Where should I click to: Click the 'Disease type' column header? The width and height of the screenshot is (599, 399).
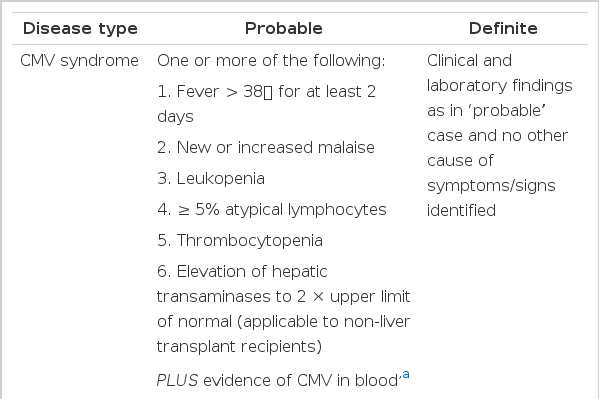80,29
